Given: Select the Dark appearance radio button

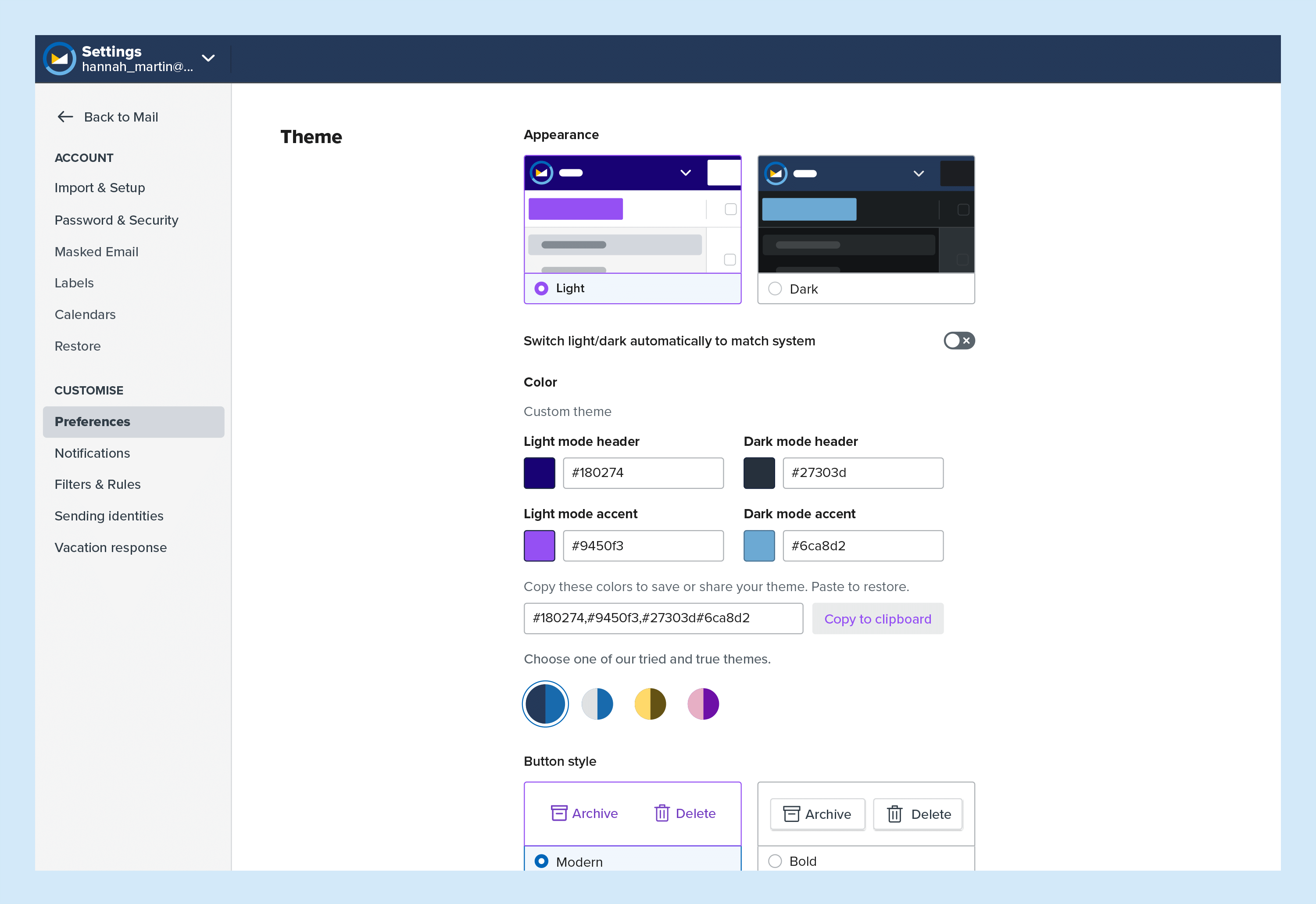Looking at the screenshot, I should (x=775, y=289).
